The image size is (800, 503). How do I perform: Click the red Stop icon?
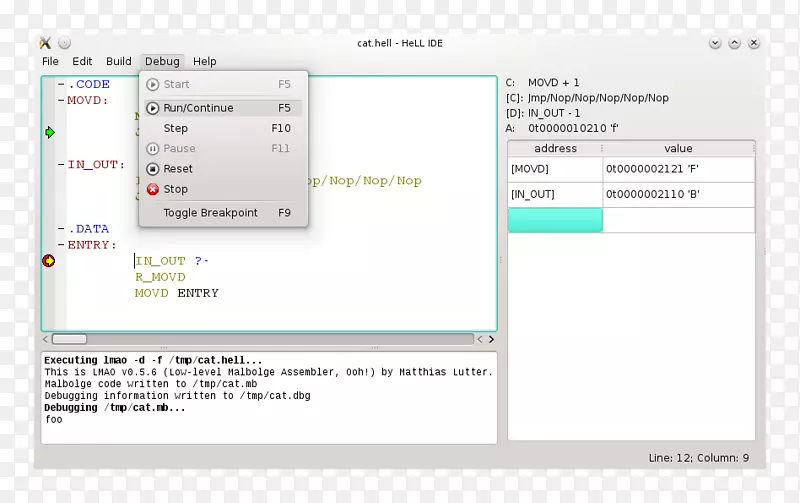[153, 189]
